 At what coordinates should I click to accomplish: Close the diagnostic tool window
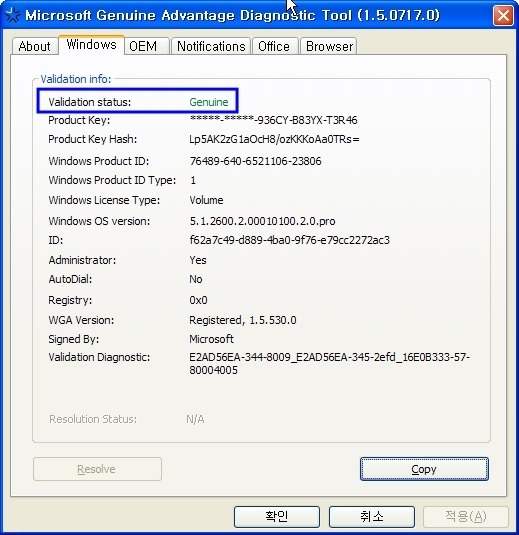pos(503,15)
